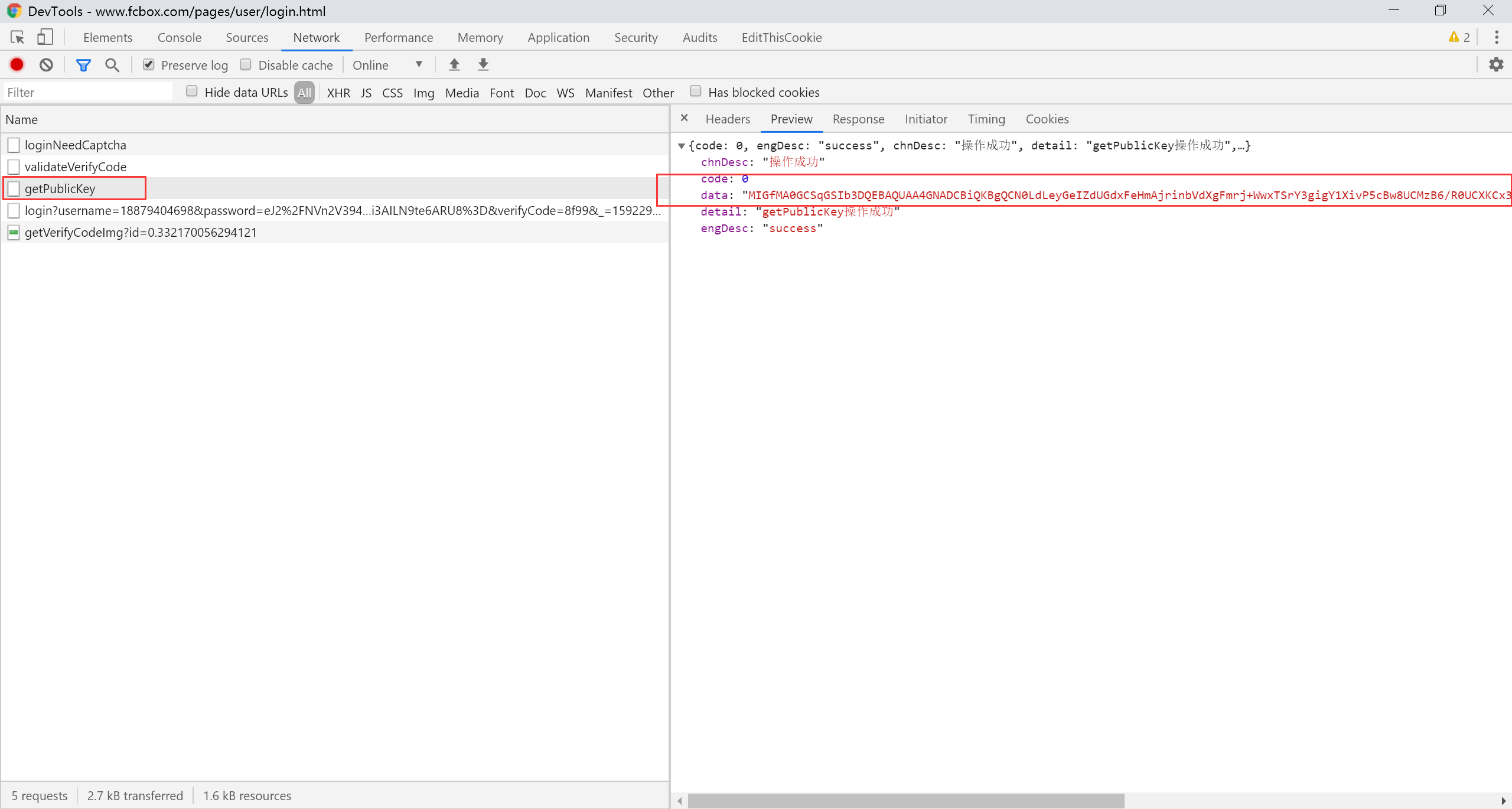Switch to the Console tab

pos(179,37)
